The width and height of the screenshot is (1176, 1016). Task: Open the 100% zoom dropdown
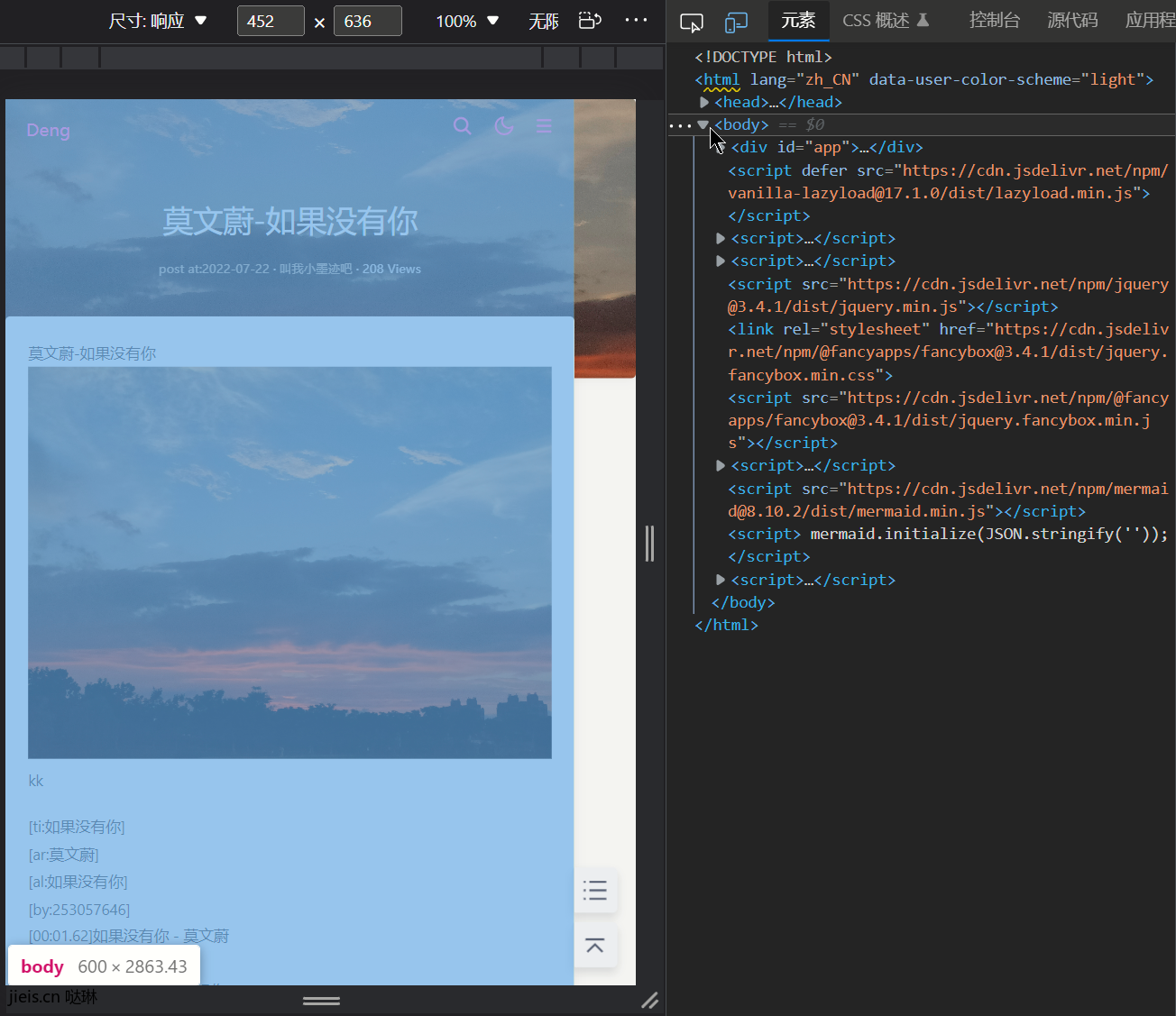467,21
